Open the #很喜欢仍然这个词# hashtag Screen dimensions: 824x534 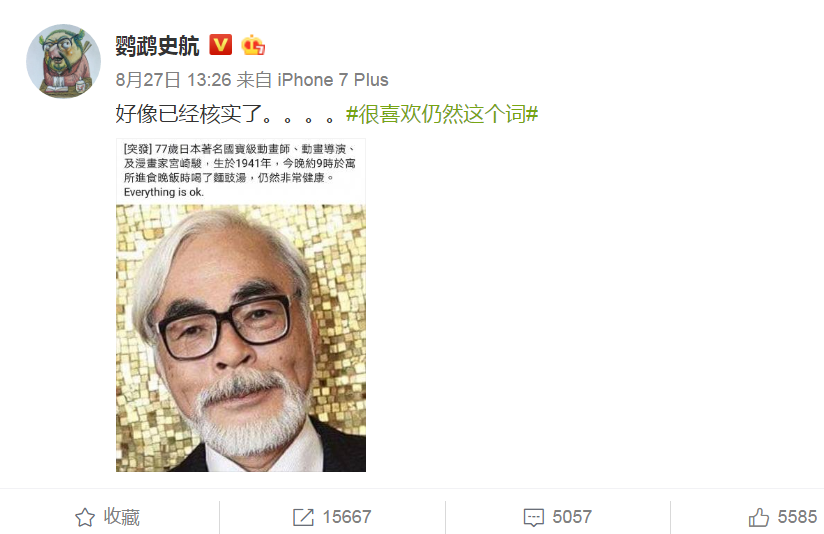442,114
